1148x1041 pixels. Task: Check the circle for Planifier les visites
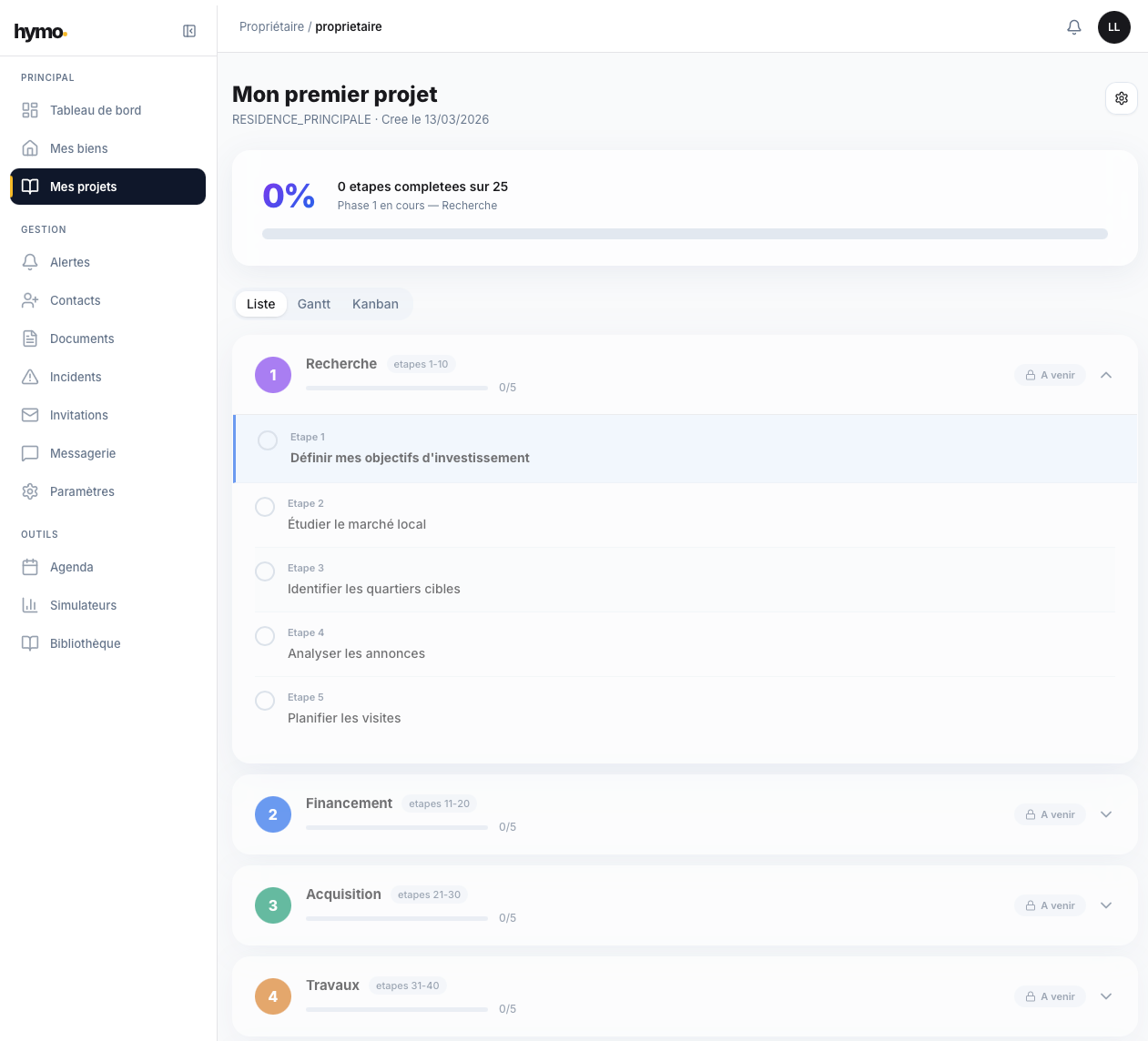265,701
